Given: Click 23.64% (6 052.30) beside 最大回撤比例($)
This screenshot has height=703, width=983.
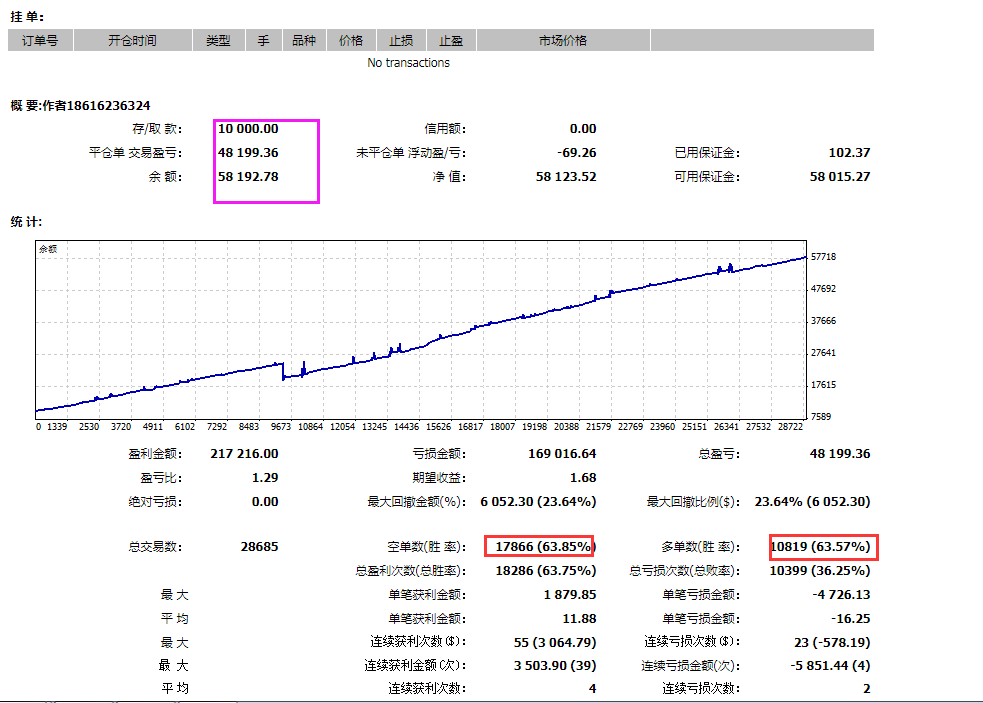Looking at the screenshot, I should [812, 501].
